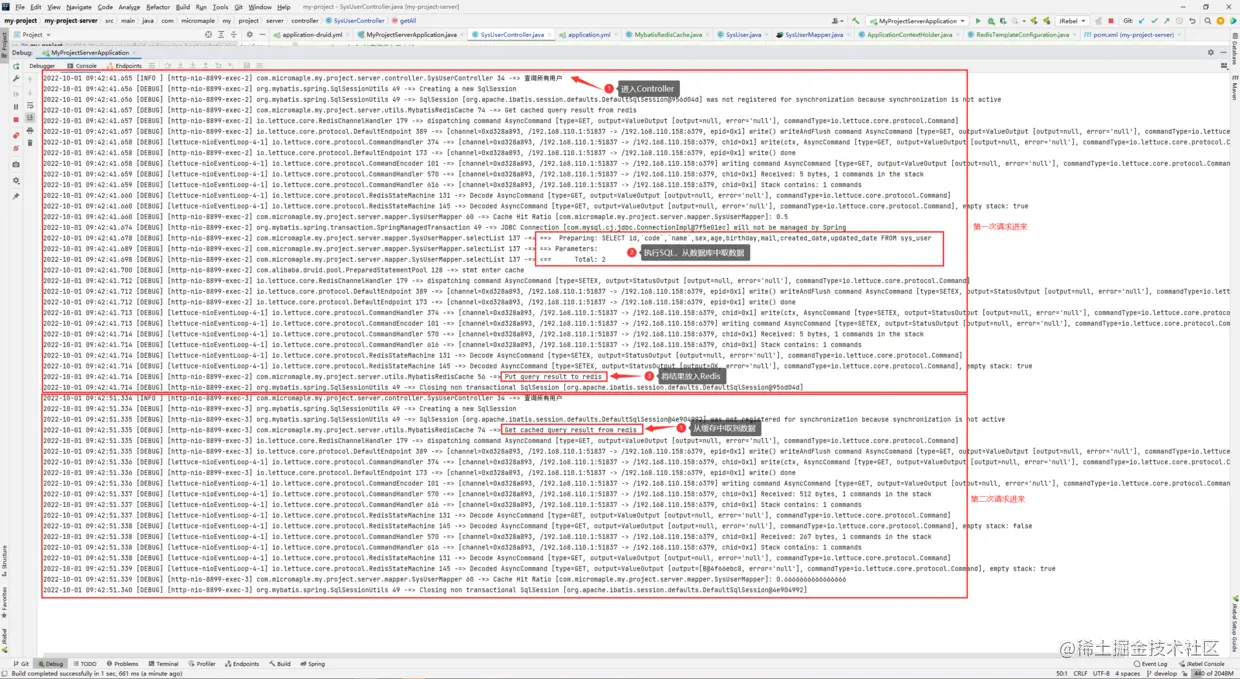The width and height of the screenshot is (1240, 679).
Task: Rerun the debug session icon
Action: pyautogui.click(x=16, y=66)
